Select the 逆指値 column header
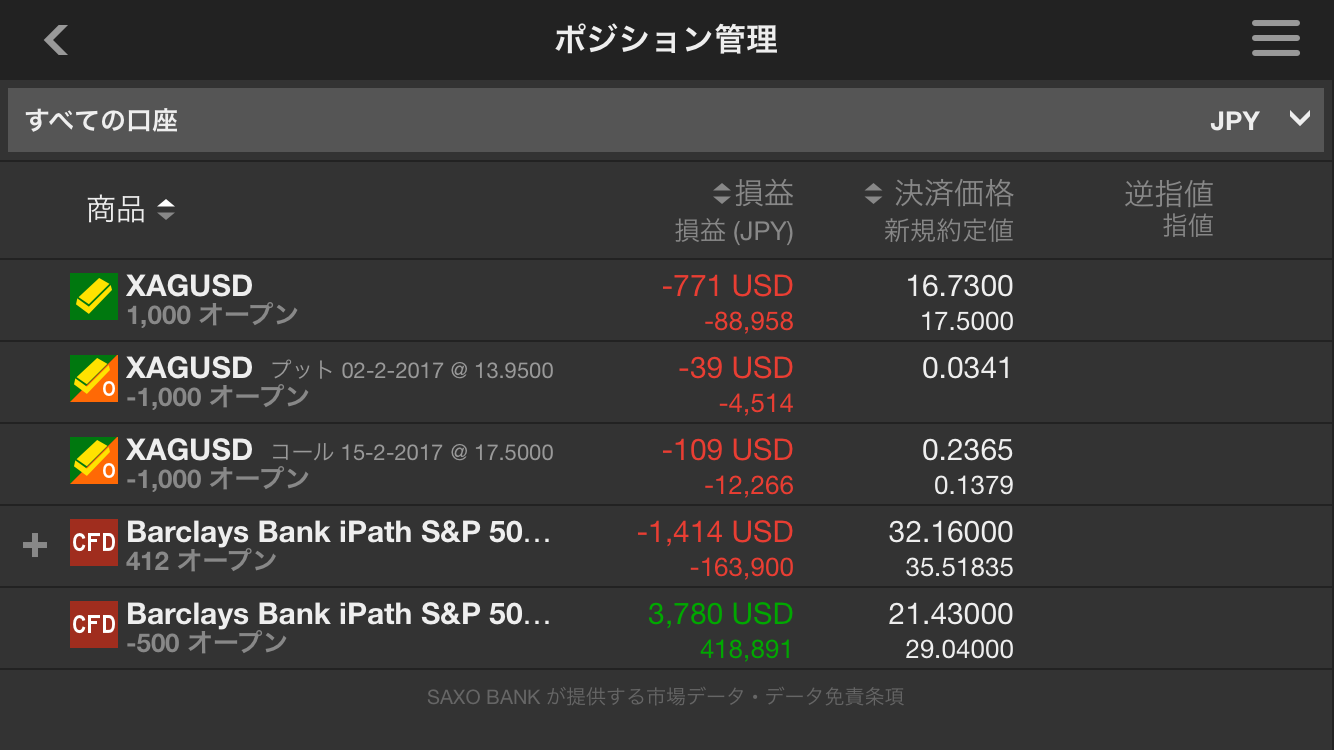The height and width of the screenshot is (750, 1334). point(1168,193)
